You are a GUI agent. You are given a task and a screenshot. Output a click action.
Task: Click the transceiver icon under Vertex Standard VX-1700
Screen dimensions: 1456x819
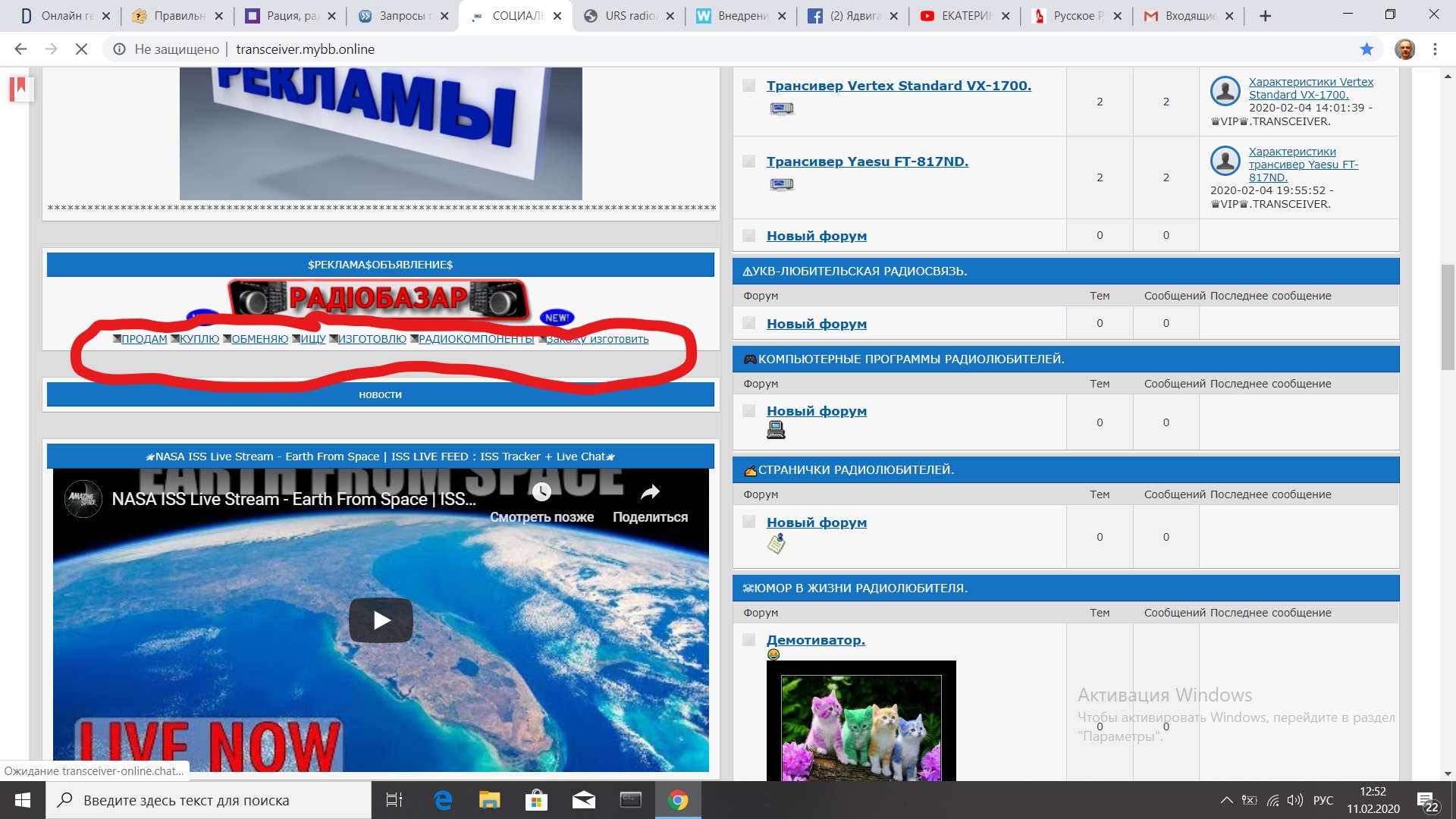pyautogui.click(x=782, y=108)
